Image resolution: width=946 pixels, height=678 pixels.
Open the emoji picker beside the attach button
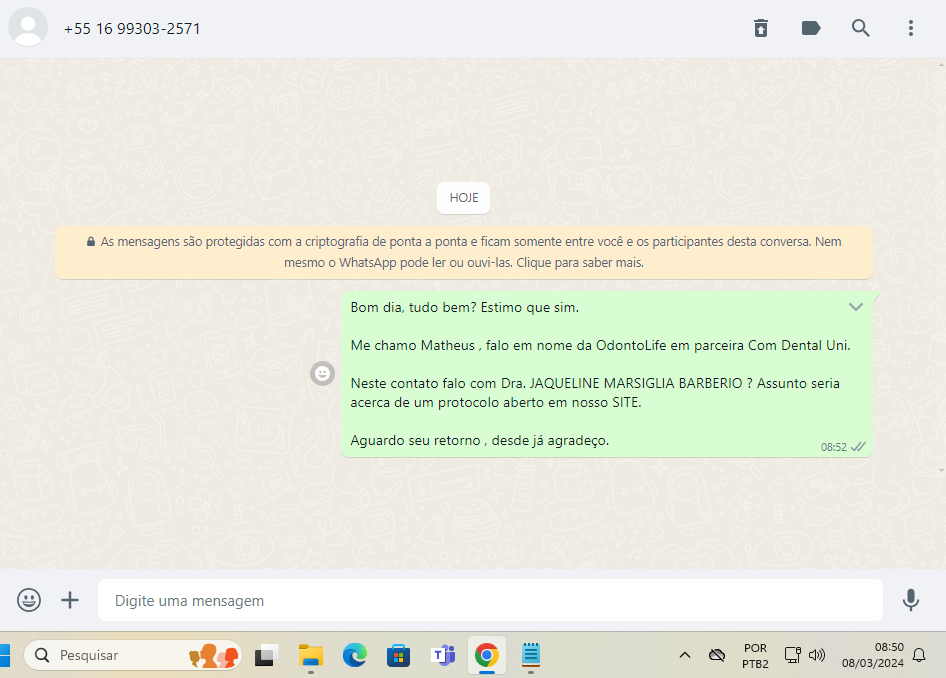(x=29, y=600)
